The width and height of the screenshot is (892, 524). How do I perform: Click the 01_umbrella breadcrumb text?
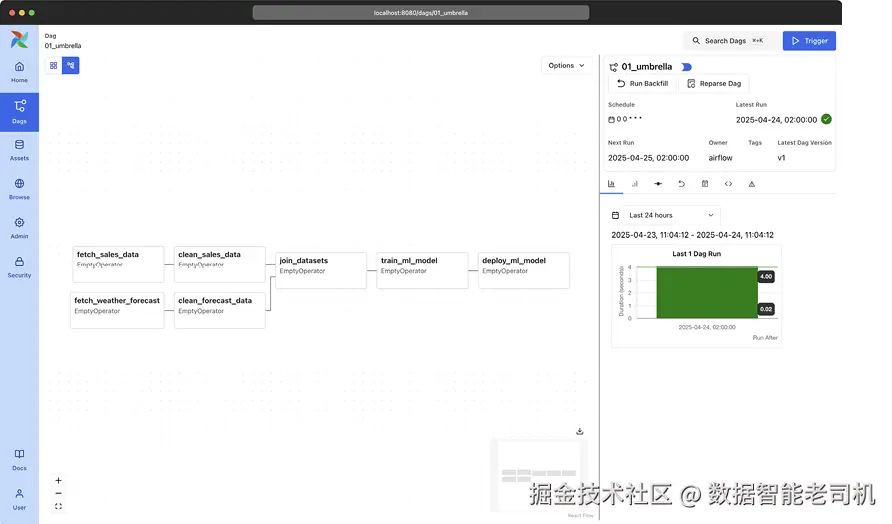point(63,46)
